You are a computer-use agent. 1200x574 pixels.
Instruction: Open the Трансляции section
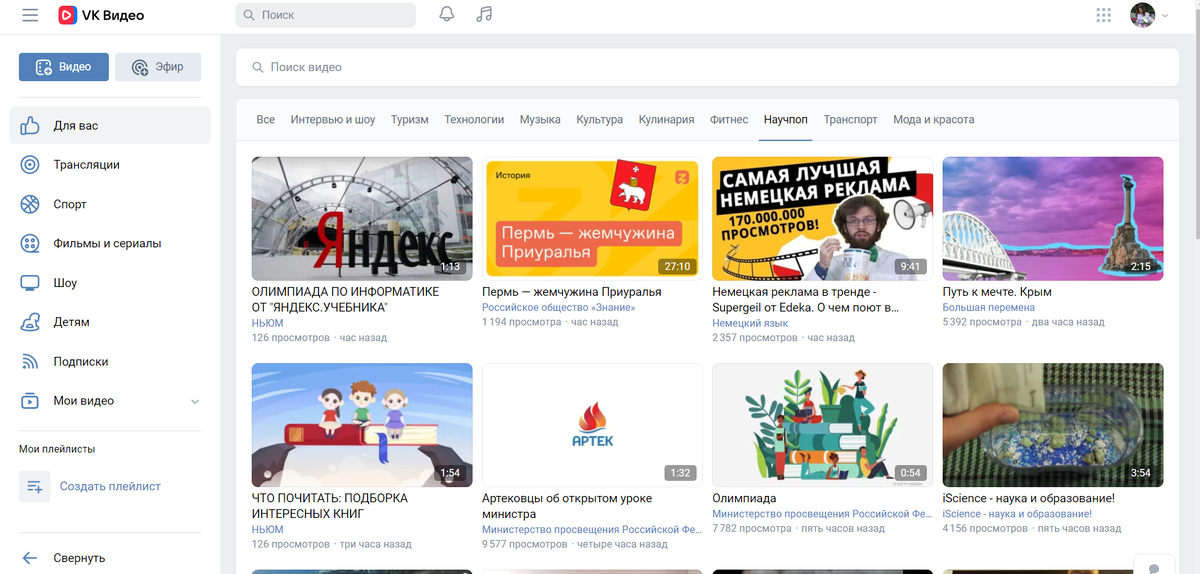coord(110,165)
